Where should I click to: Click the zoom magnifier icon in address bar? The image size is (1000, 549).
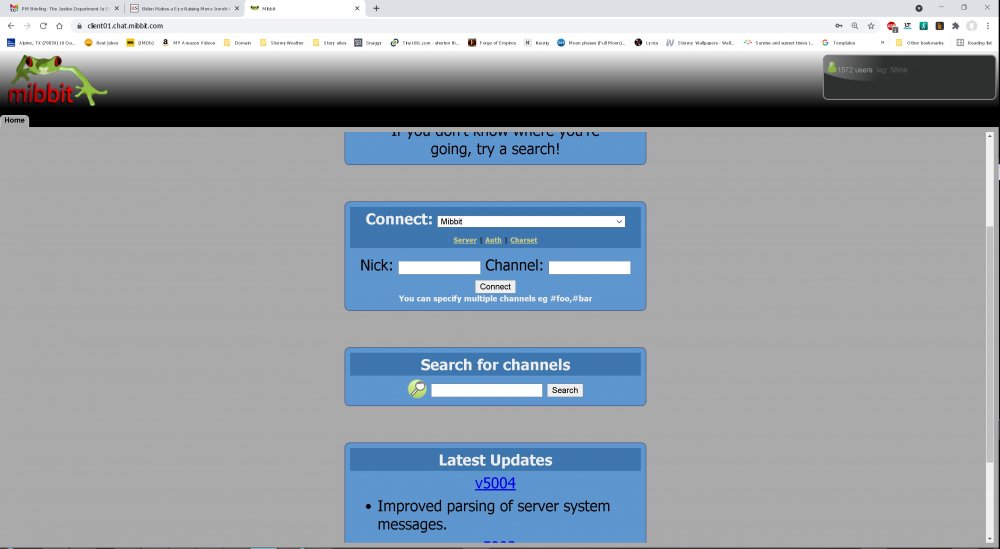[854, 25]
